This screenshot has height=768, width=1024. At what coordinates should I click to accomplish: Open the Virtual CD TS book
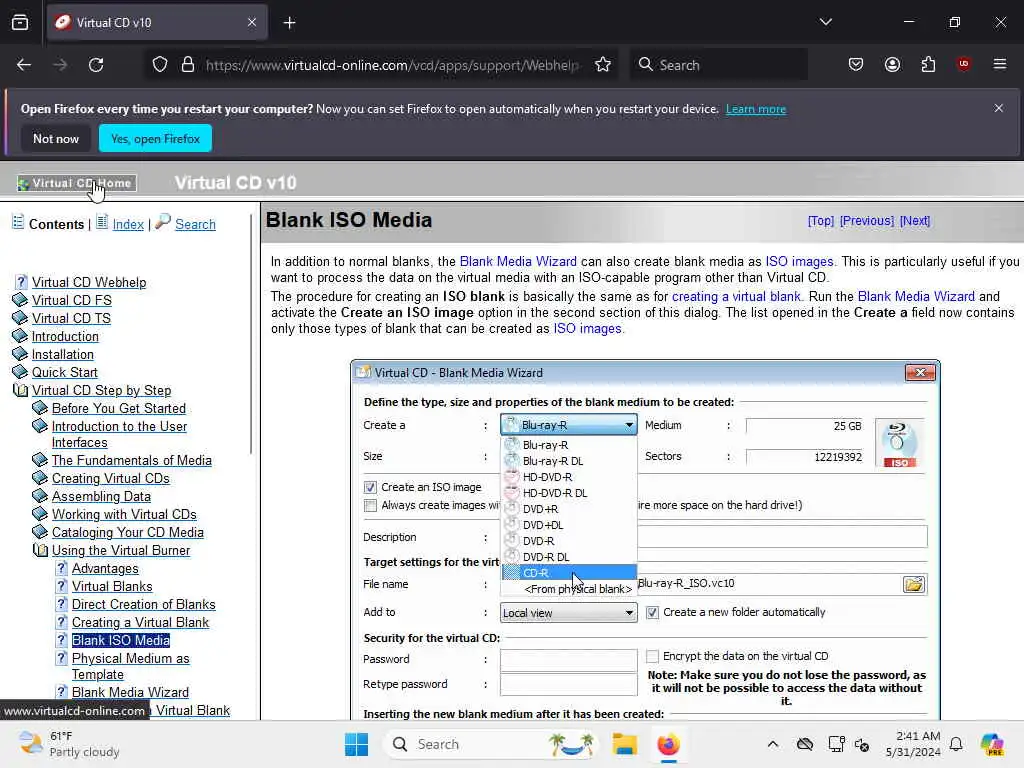pos(71,318)
